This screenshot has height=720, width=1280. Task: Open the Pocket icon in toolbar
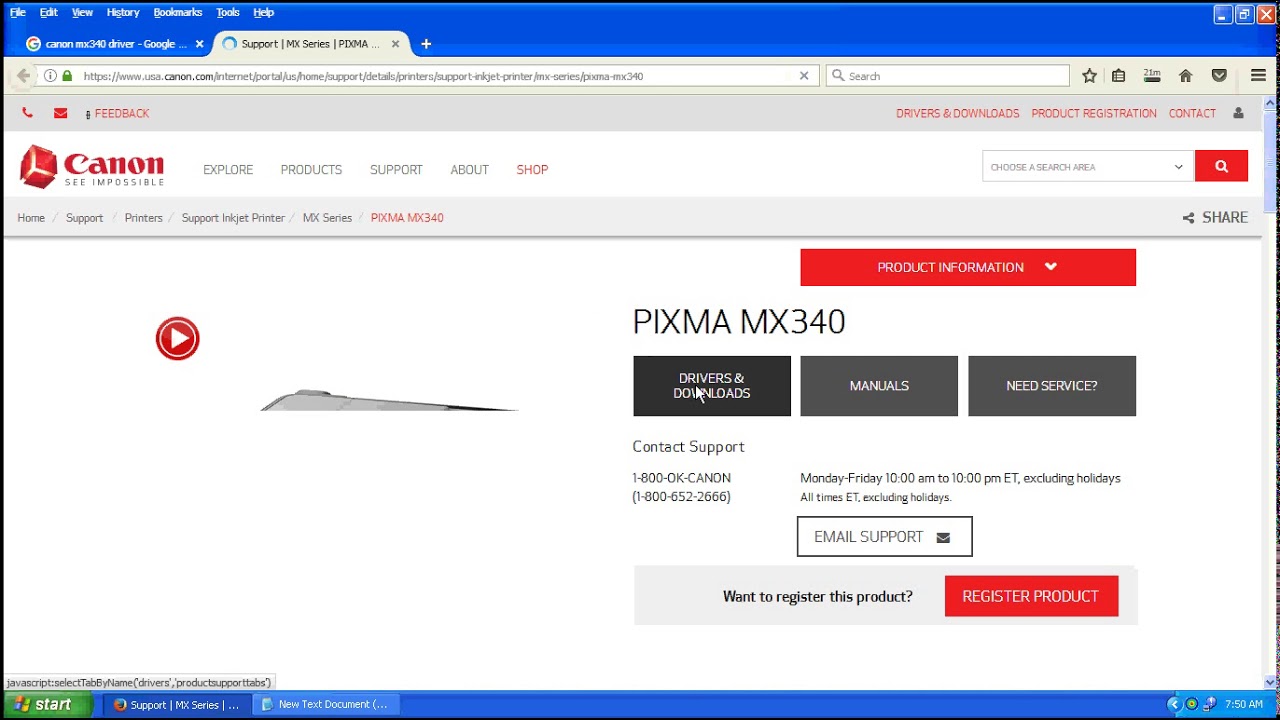[1219, 76]
